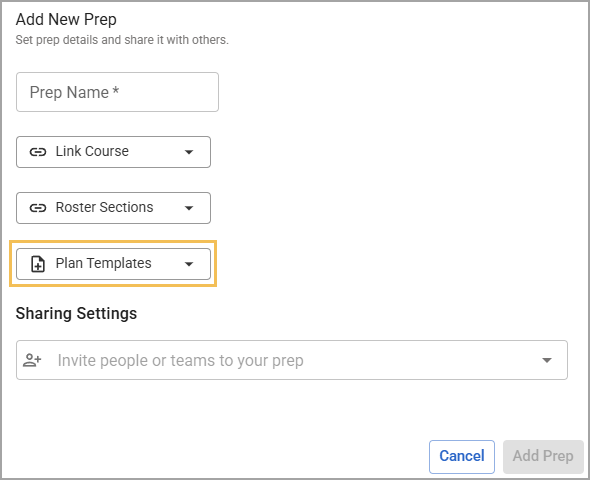Click the 'Set prep details' subtitle text

(122, 39)
